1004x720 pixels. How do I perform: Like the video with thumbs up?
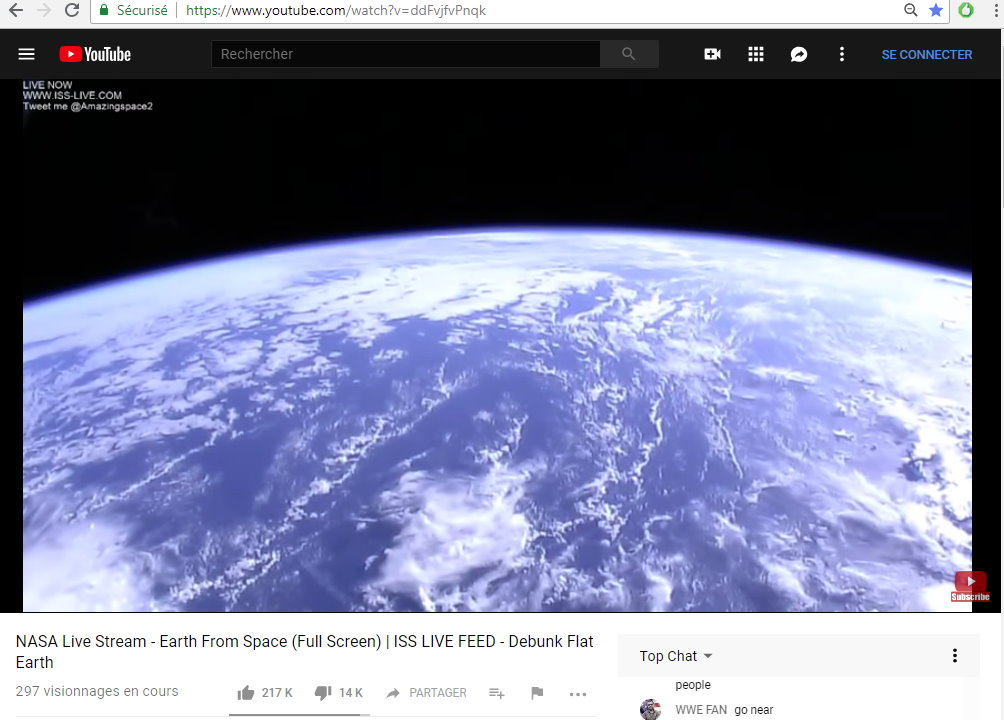[246, 692]
